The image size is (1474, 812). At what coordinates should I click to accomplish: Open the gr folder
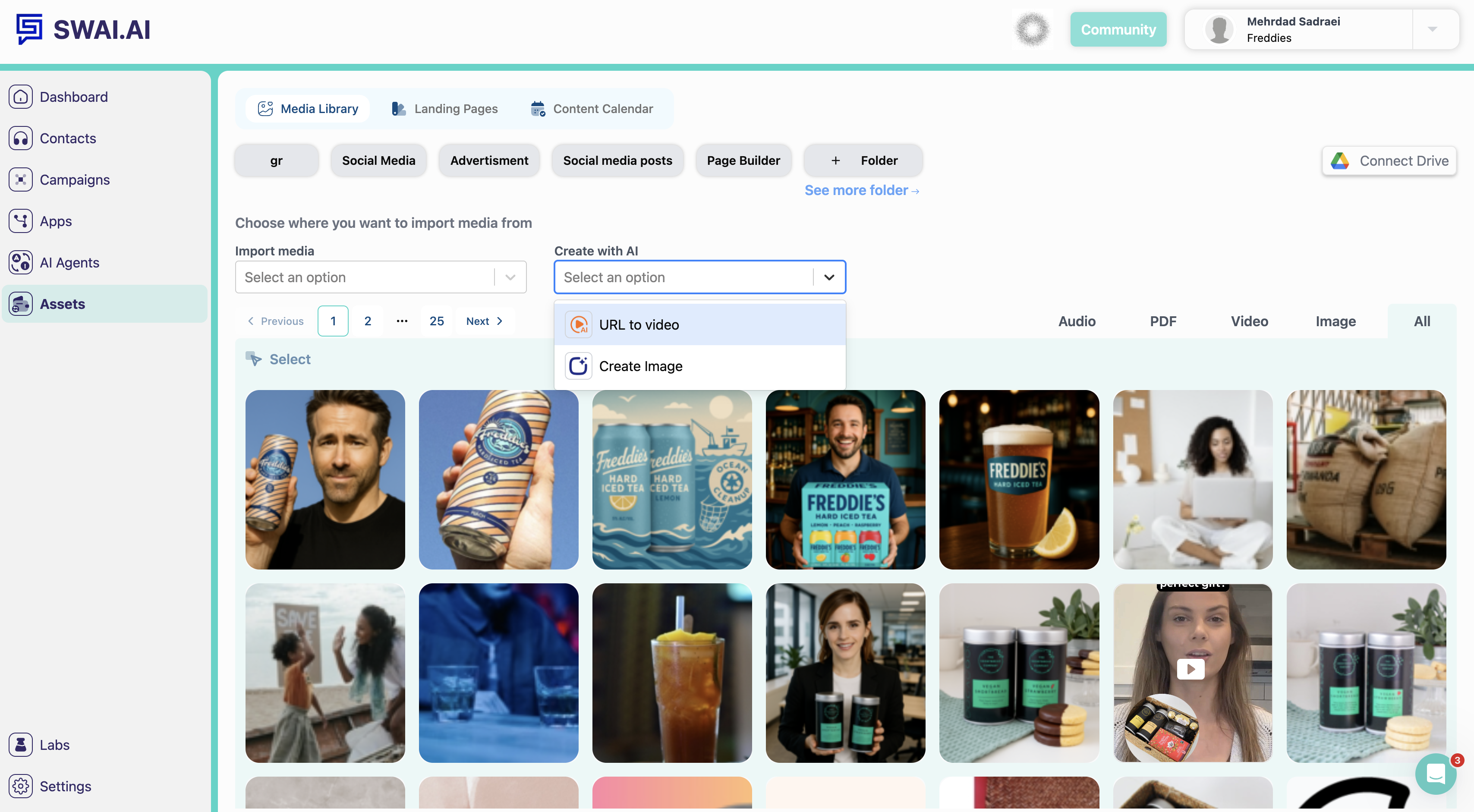pyautogui.click(x=276, y=161)
